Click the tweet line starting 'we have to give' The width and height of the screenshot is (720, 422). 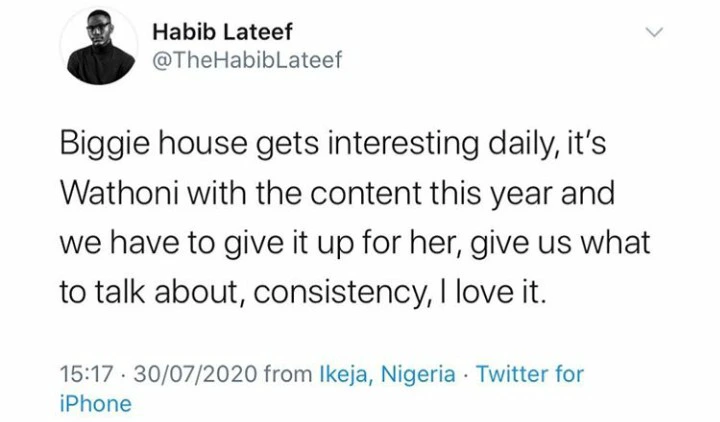click(x=355, y=243)
